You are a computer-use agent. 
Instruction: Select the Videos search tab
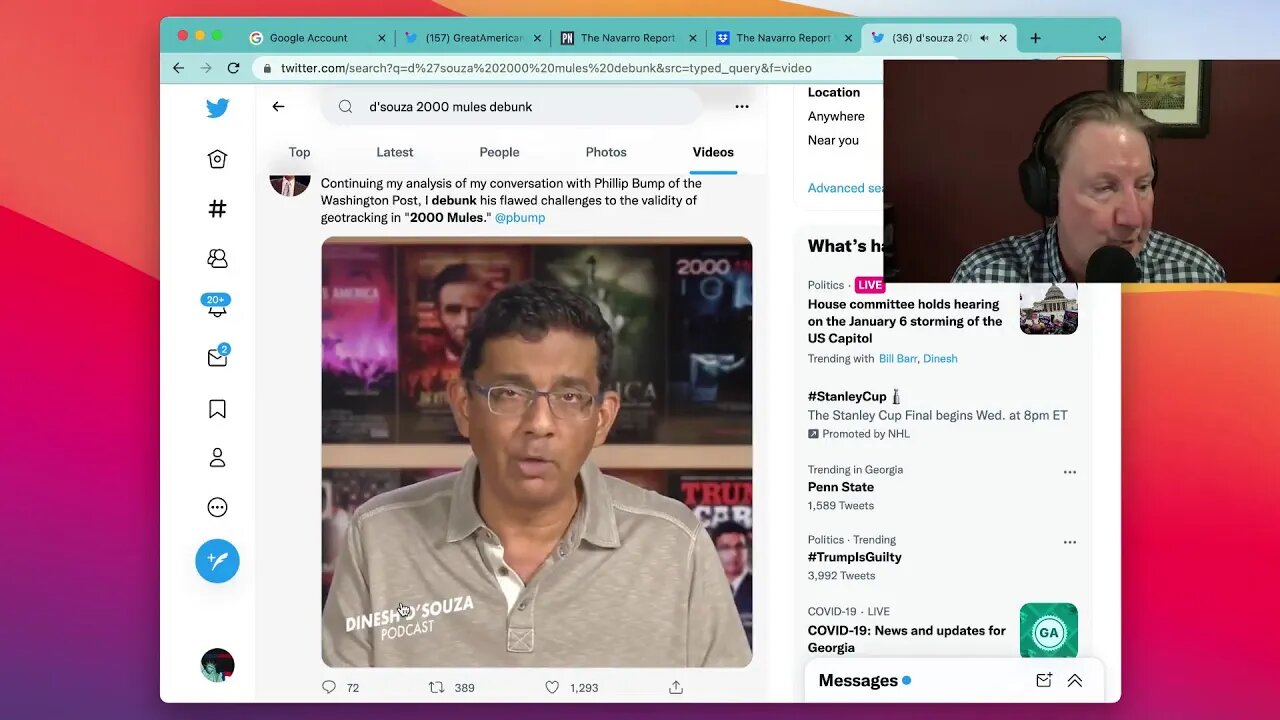713,152
